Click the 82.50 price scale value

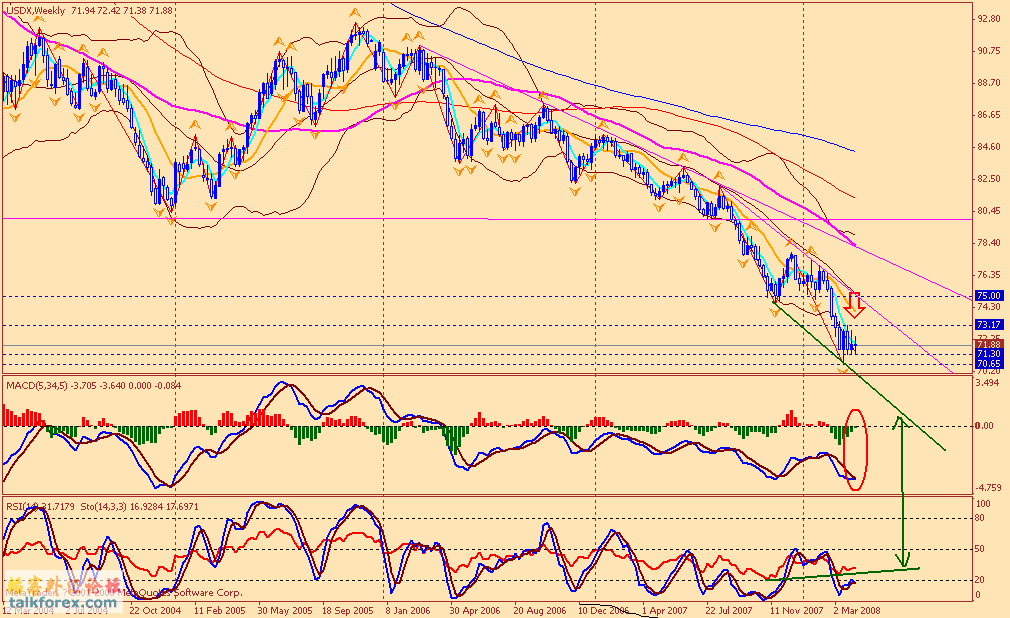click(x=989, y=179)
